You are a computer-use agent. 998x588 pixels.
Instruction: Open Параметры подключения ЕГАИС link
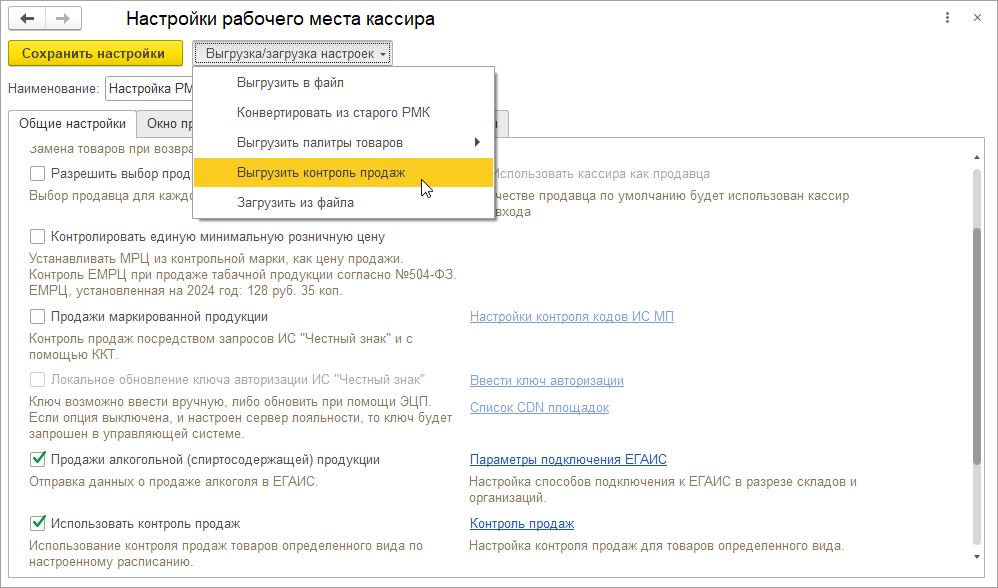pos(568,459)
